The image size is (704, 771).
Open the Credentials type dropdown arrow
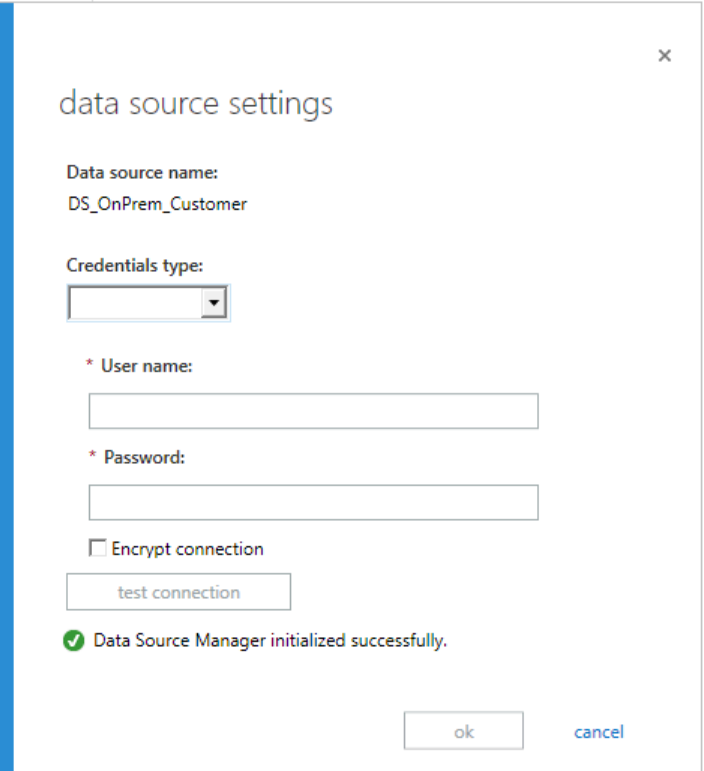click(x=214, y=303)
